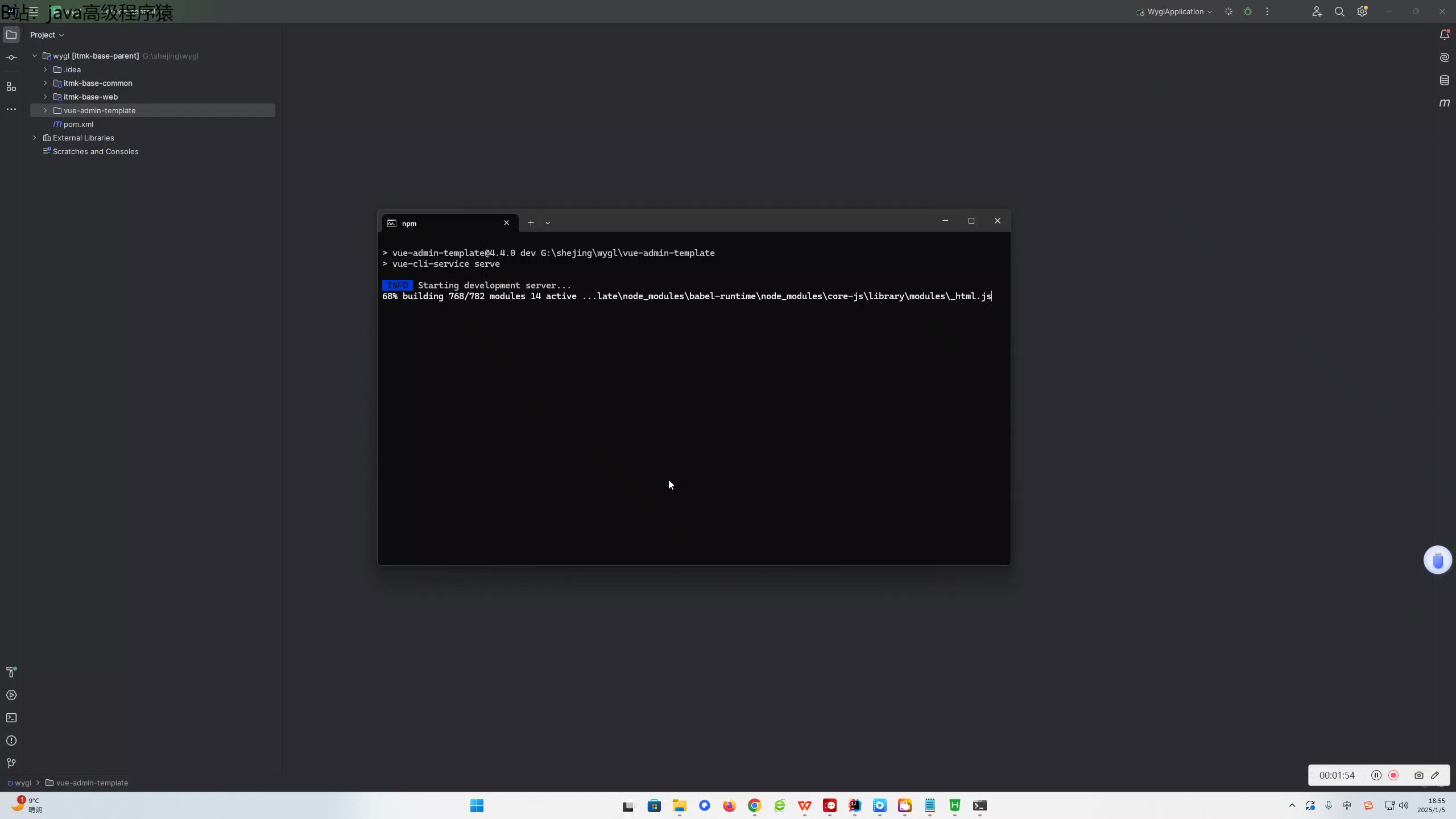This screenshot has height=819, width=1456.
Task: Open Chrome from the Windows taskbar
Action: 754,805
